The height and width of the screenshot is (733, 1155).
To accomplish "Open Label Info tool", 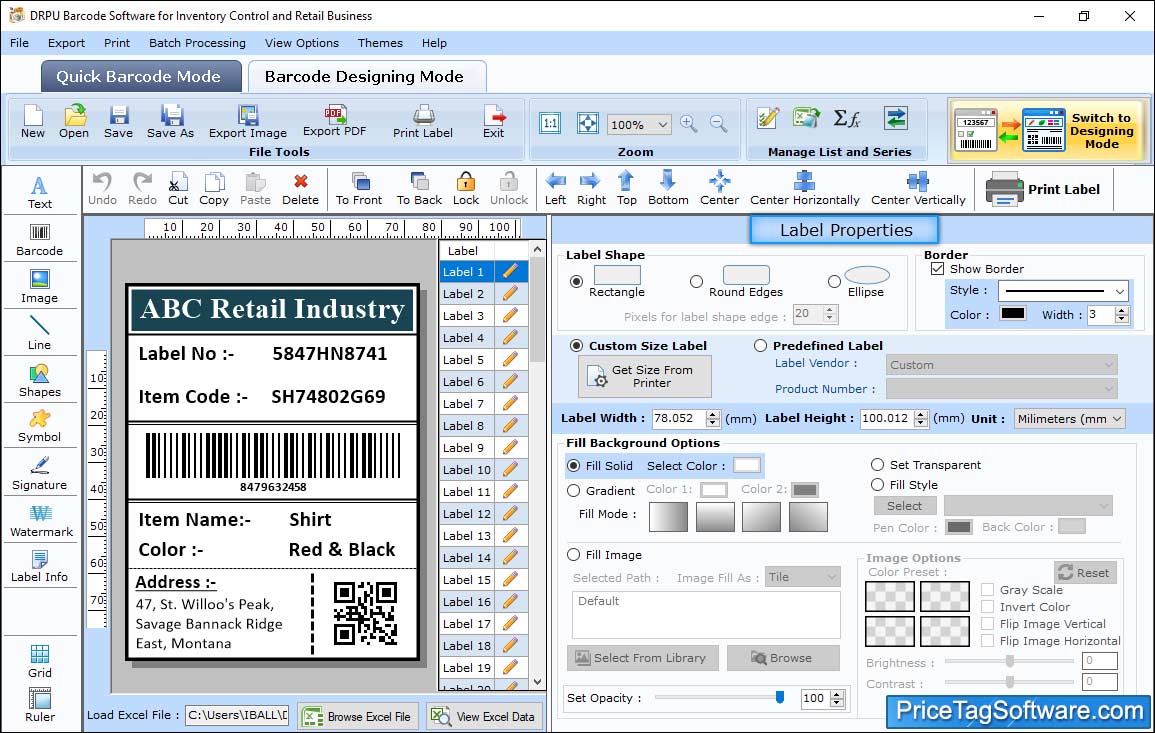I will tap(40, 566).
